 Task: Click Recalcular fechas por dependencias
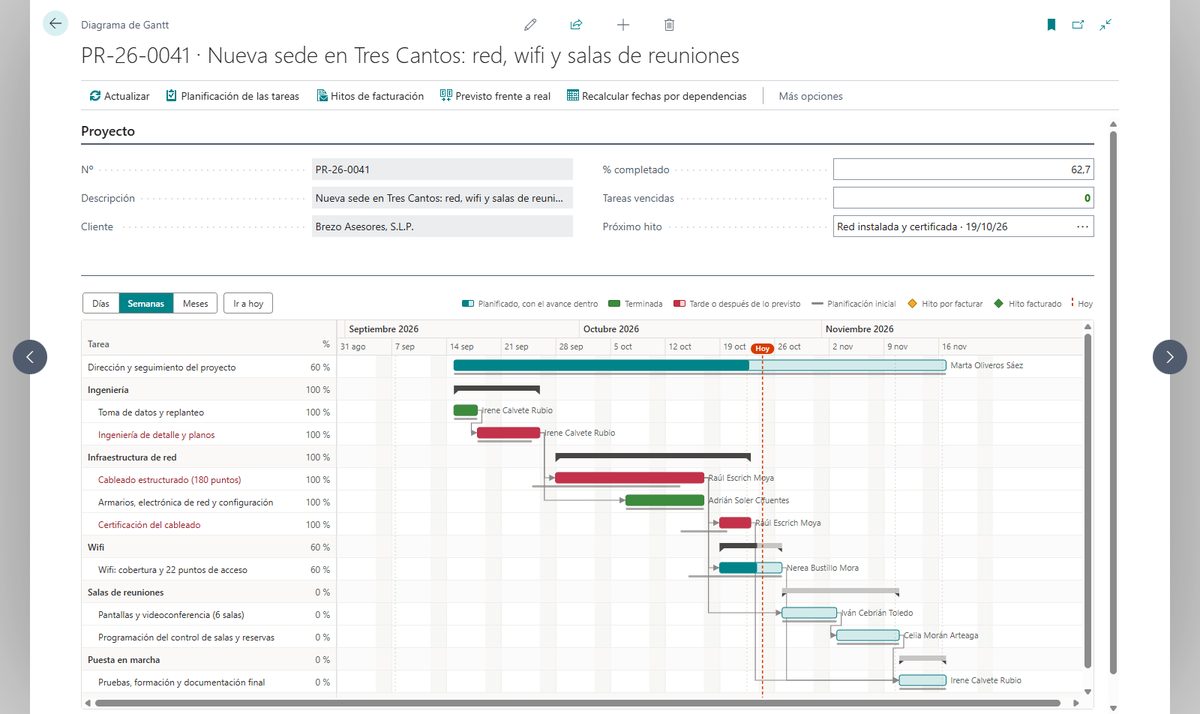point(656,96)
